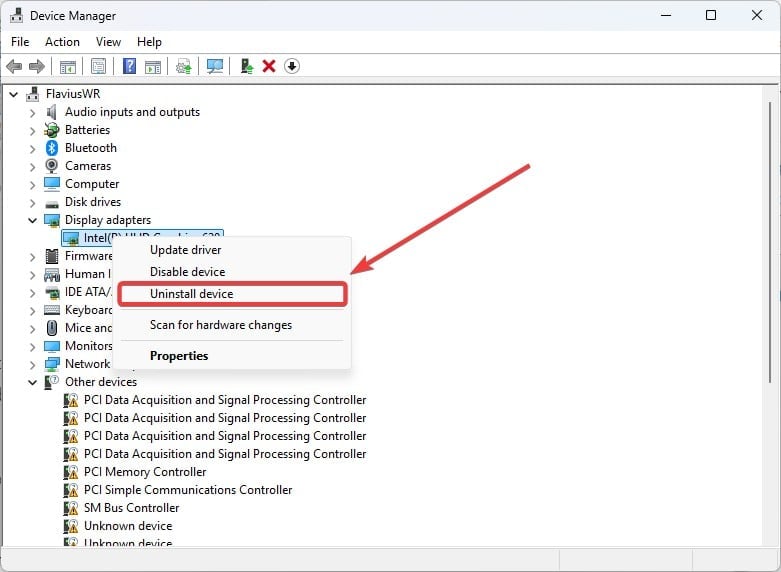Expand the Computer category
This screenshot has width=781, height=572.
pyautogui.click(x=33, y=185)
